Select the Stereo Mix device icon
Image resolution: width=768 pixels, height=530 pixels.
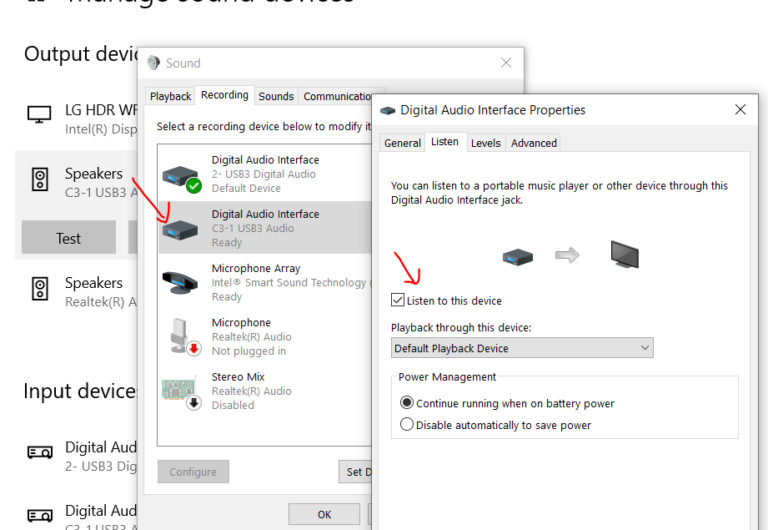pos(183,392)
